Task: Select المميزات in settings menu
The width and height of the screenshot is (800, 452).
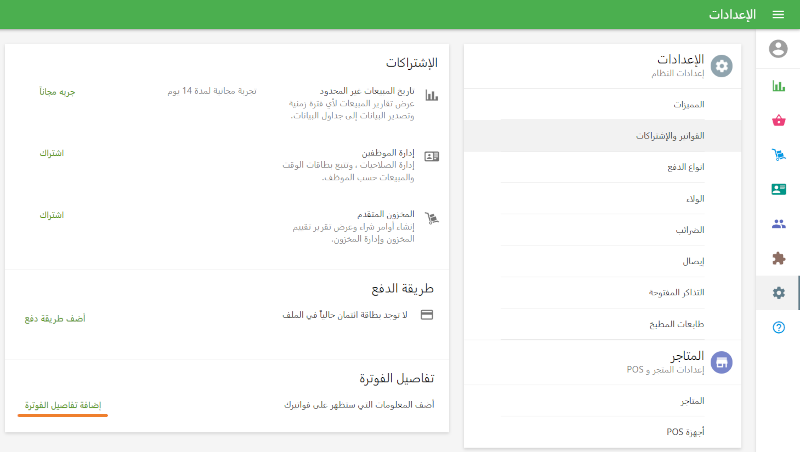Action: (603, 105)
